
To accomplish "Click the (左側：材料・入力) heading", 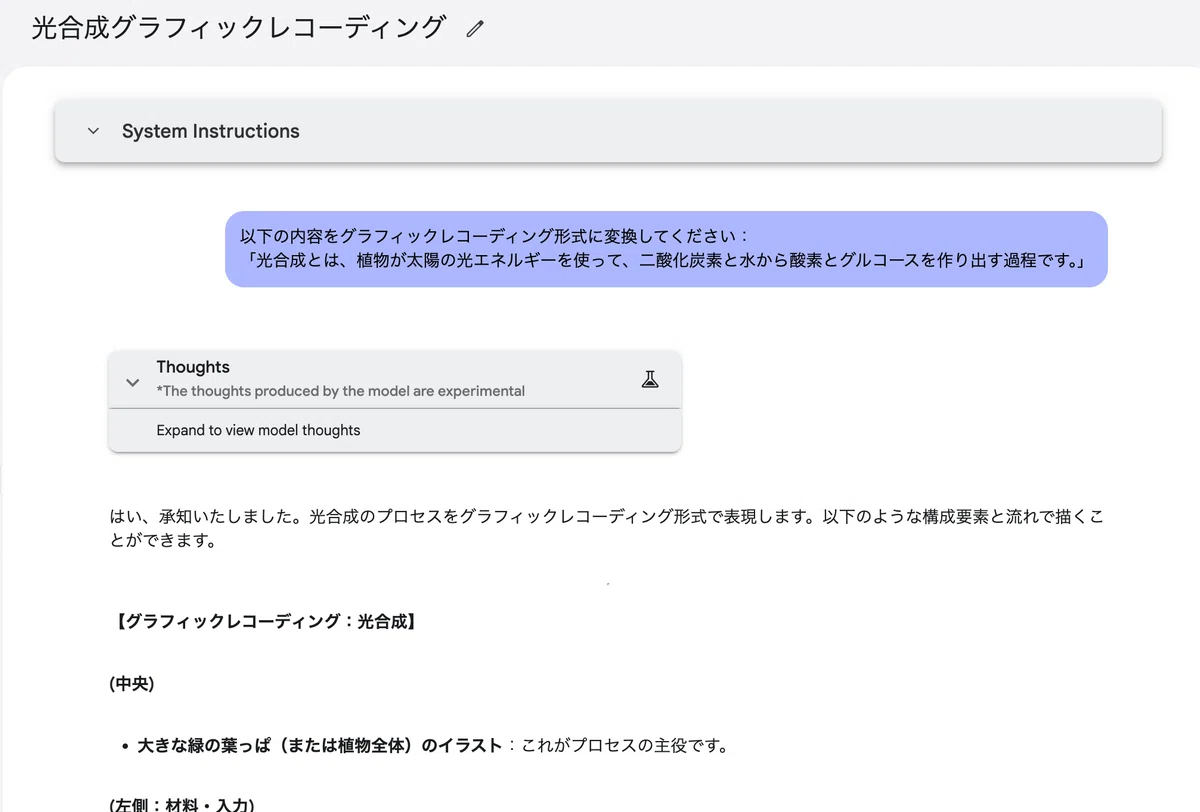I will click(181, 805).
